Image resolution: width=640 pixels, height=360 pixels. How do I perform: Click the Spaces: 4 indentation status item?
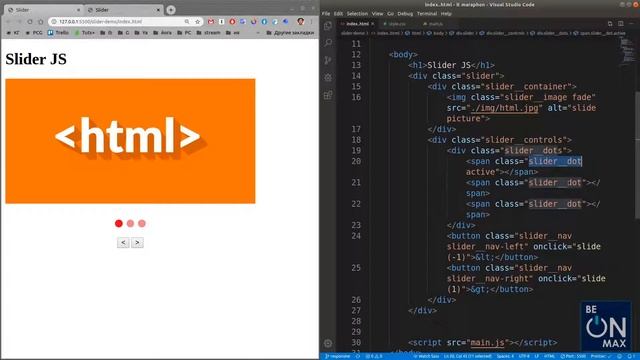click(x=505, y=356)
